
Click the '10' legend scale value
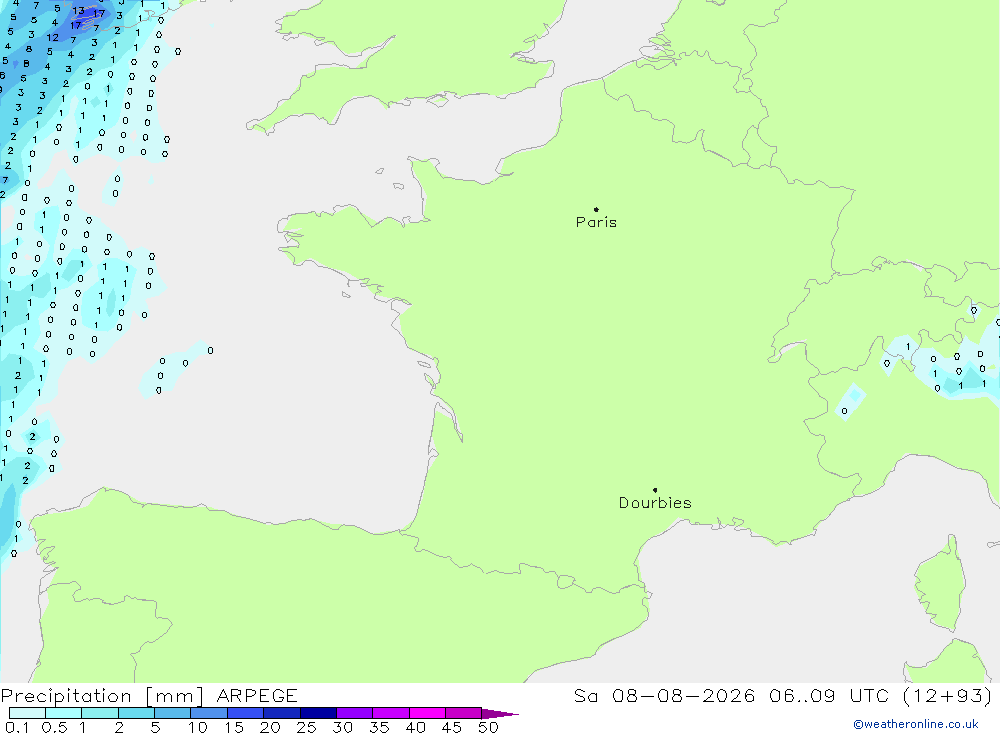coord(198,727)
